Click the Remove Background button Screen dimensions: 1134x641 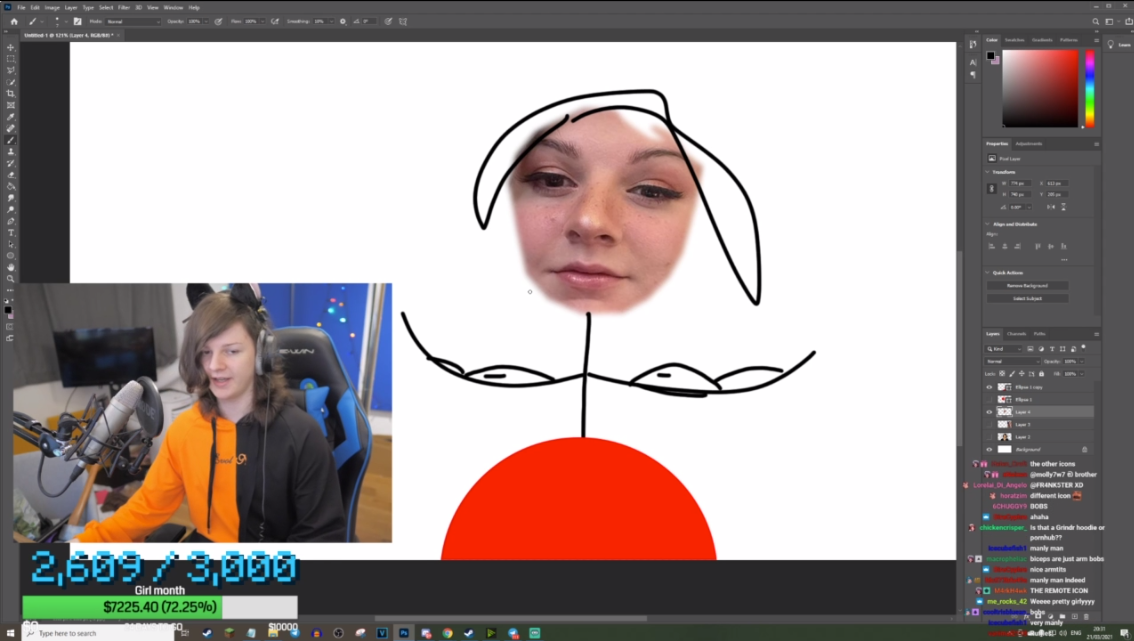tap(1028, 286)
